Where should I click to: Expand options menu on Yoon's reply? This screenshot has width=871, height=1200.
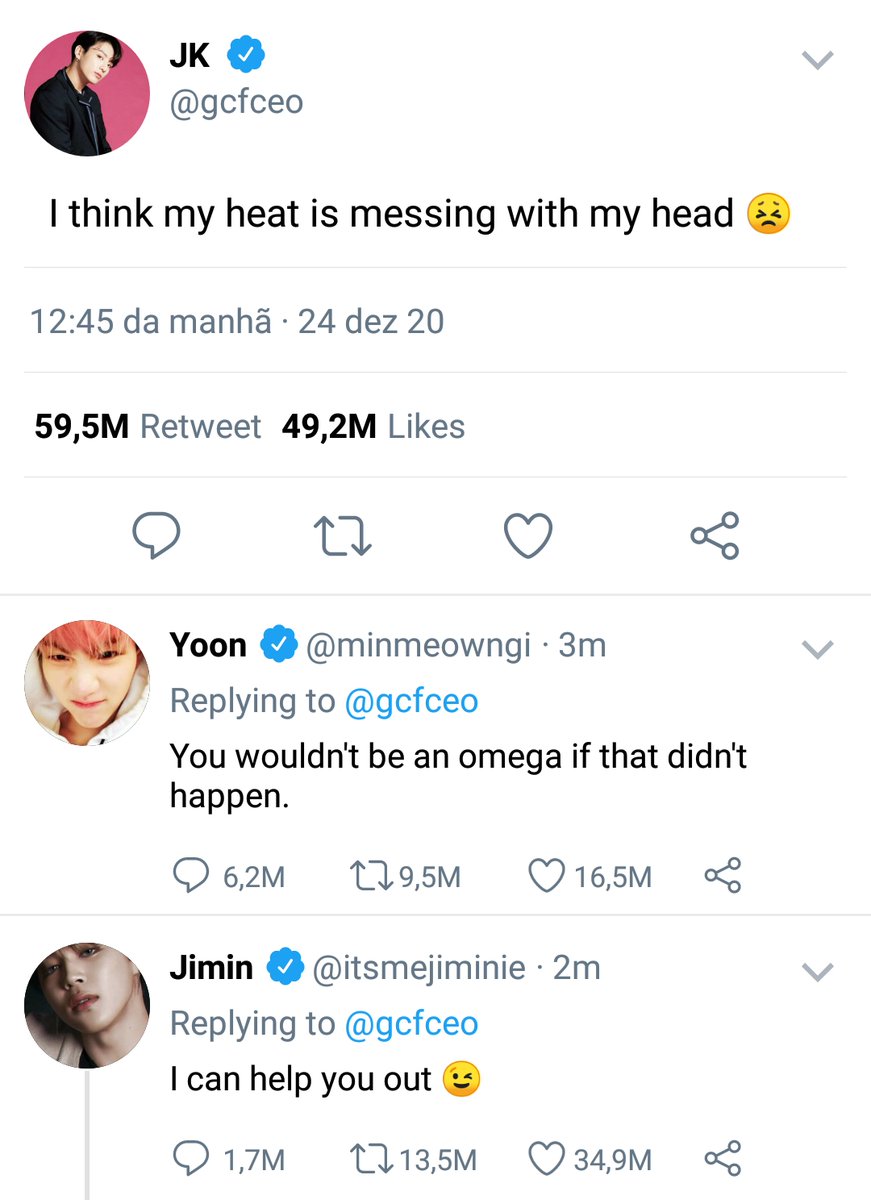point(818,651)
